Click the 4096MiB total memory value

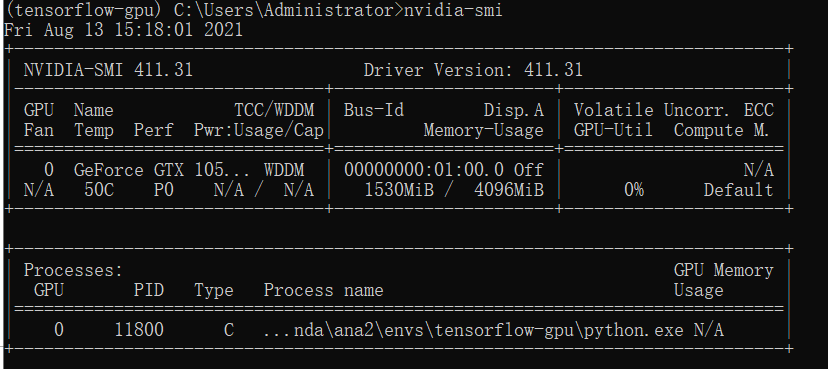509,190
